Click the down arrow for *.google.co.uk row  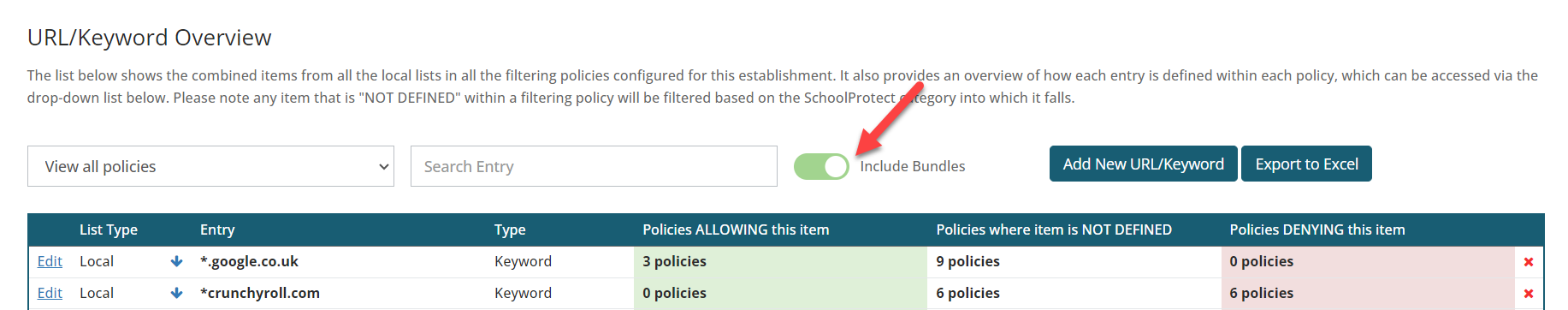pyautogui.click(x=176, y=261)
